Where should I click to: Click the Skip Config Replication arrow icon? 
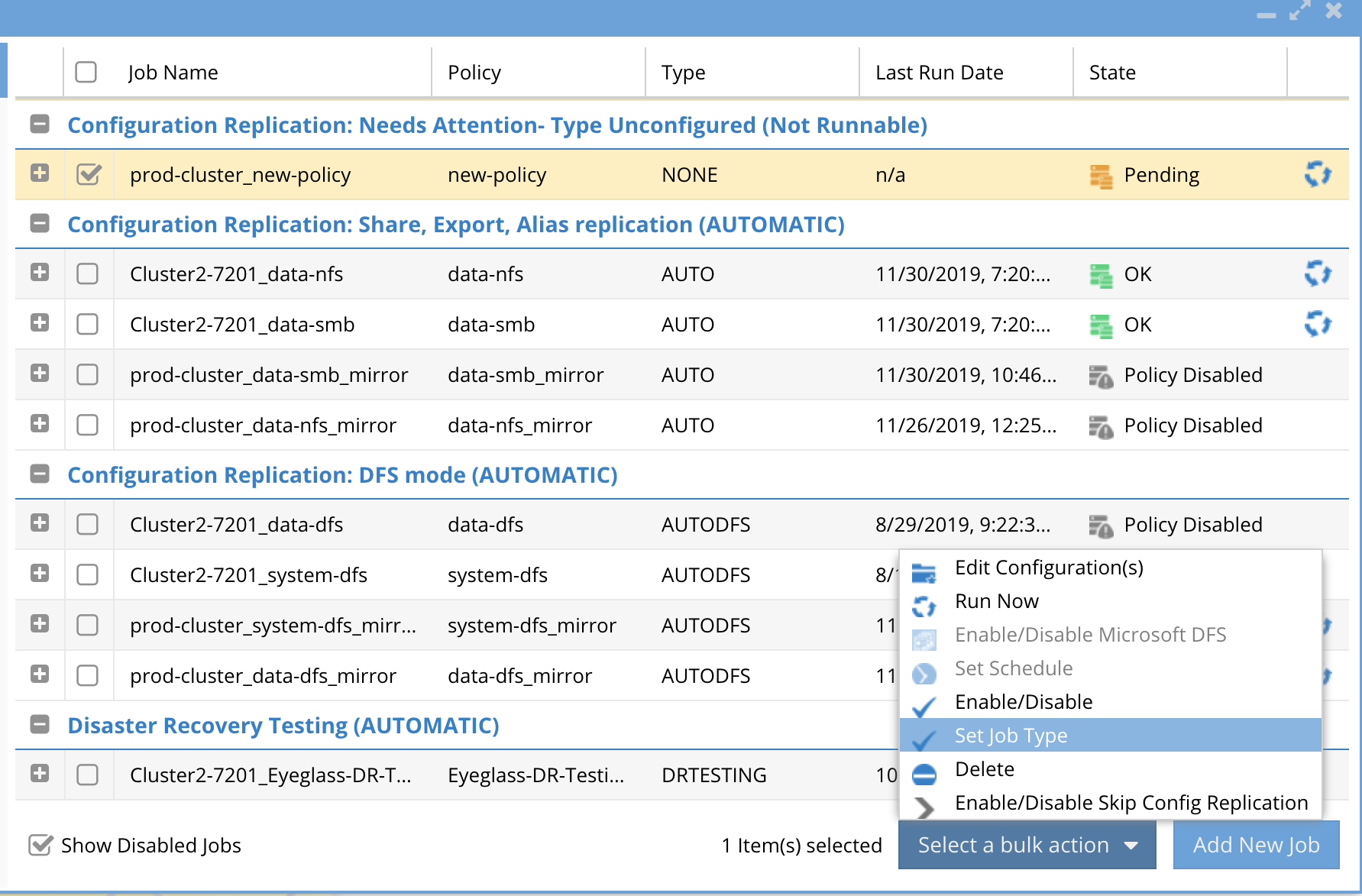click(924, 807)
